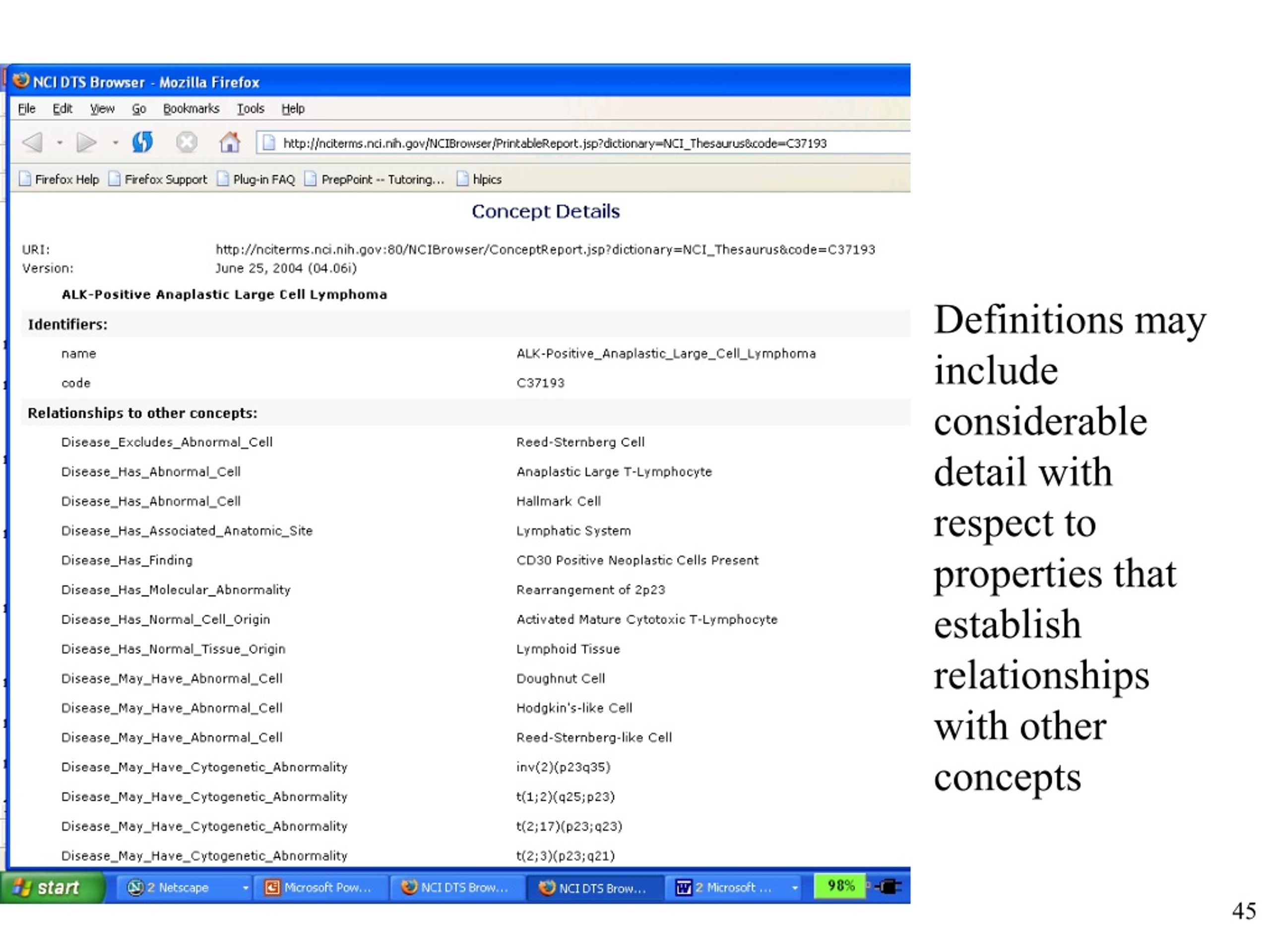1270x952 pixels.
Task: Click Disease_Has_Normal_Cell_Origin relationship
Action: 166,619
